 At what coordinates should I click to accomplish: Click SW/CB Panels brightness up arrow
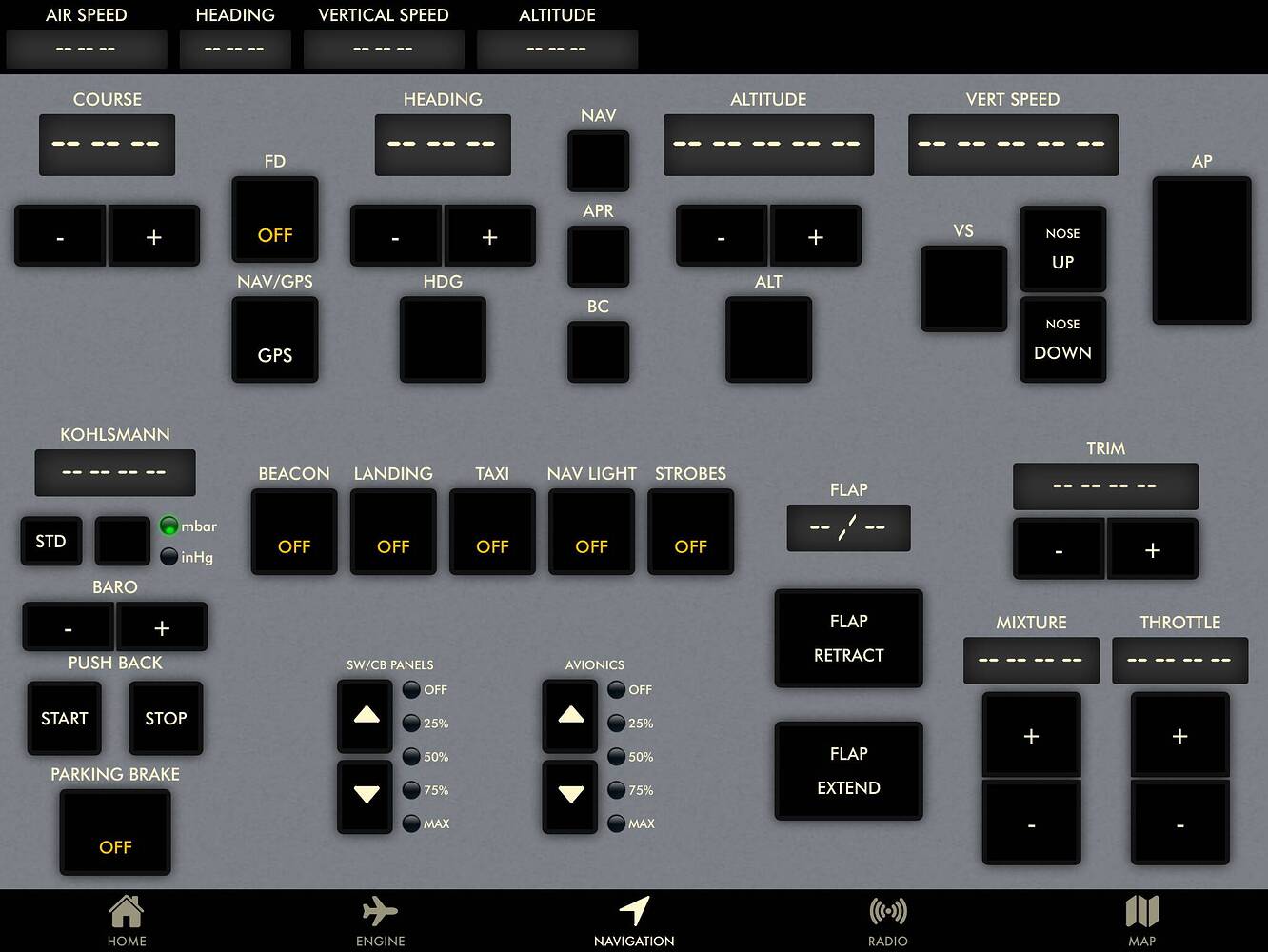coord(367,716)
